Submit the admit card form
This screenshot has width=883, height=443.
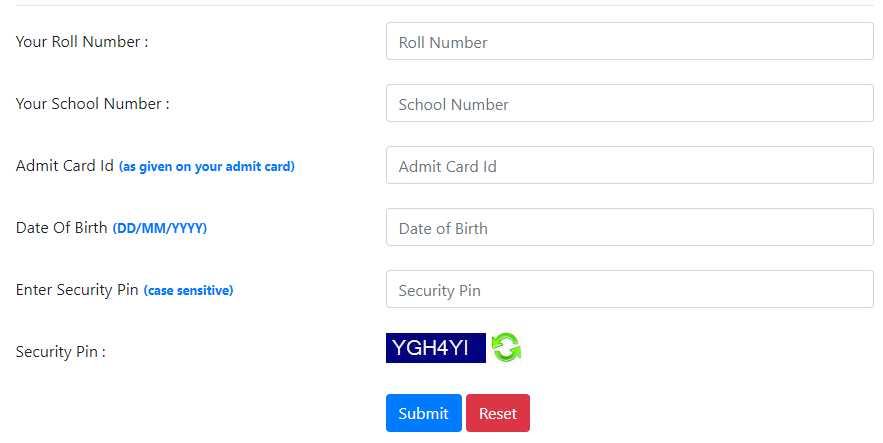423,413
